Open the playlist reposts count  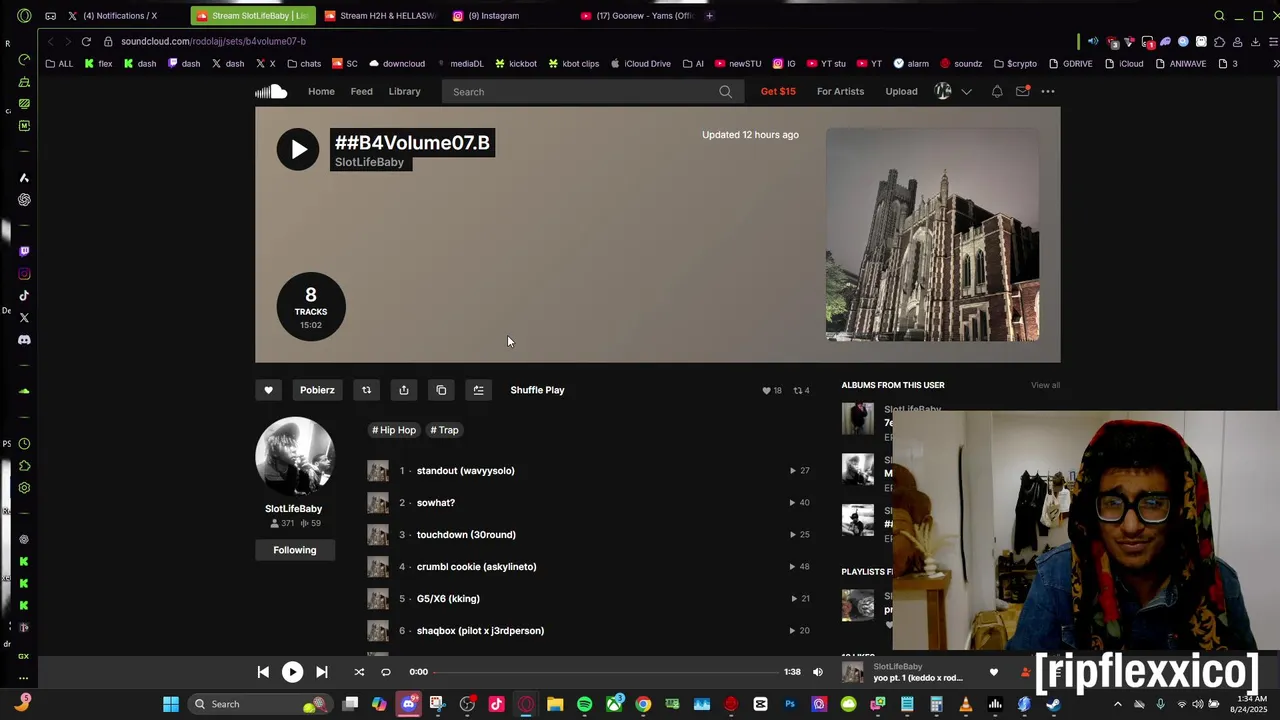pyautogui.click(x=801, y=390)
